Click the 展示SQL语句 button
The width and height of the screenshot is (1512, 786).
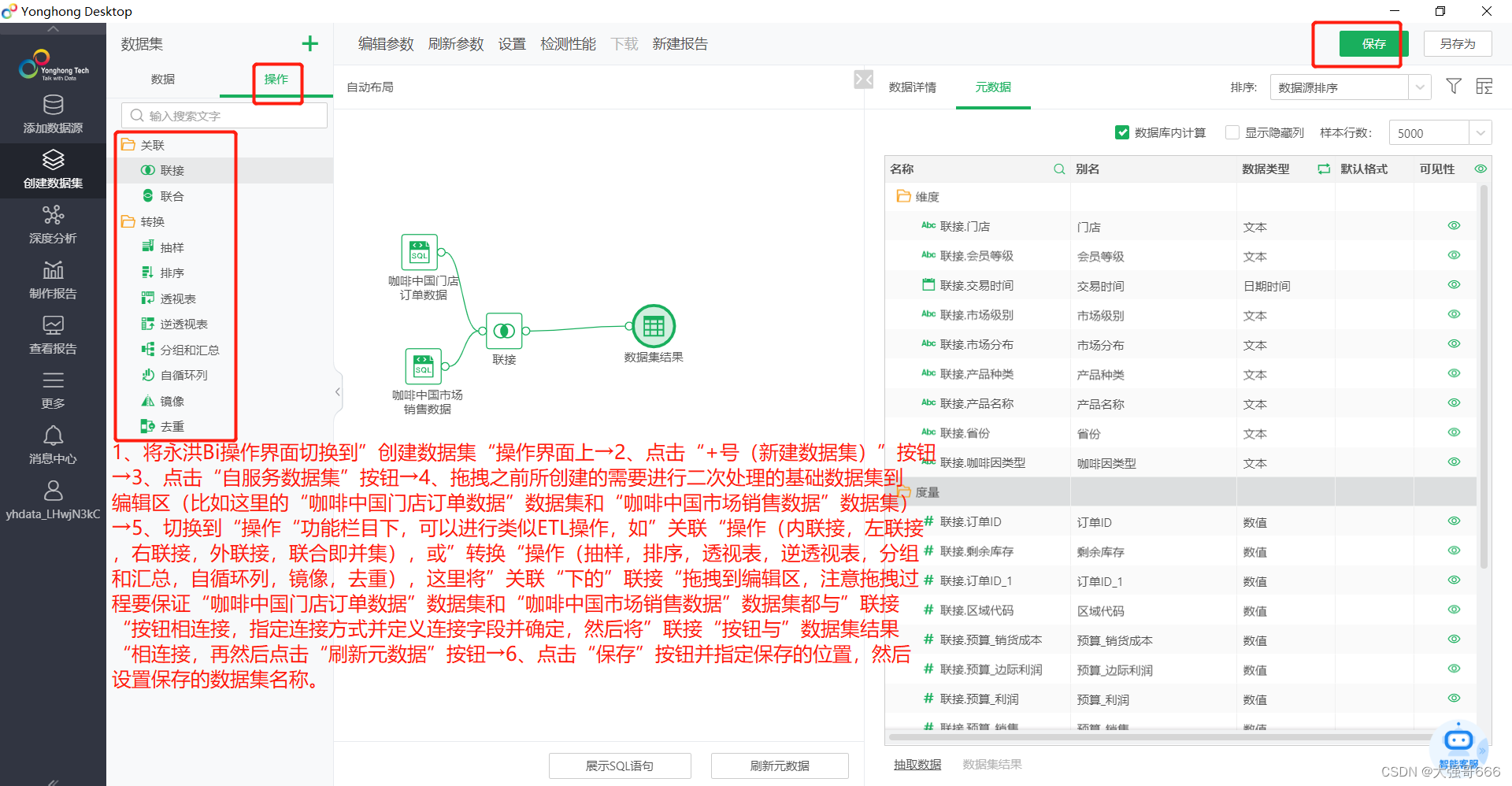pyautogui.click(x=620, y=766)
